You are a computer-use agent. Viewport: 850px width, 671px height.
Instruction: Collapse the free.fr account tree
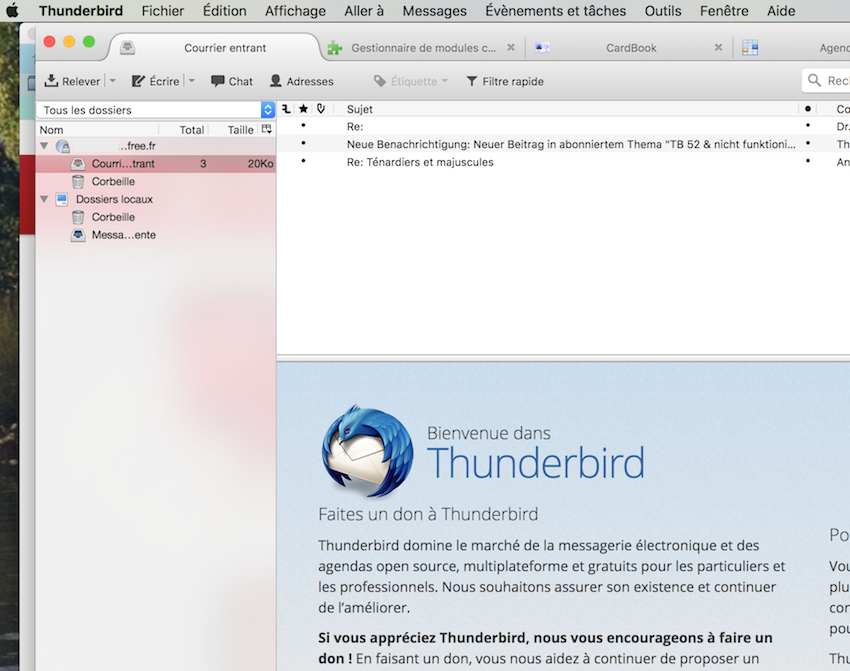click(44, 146)
